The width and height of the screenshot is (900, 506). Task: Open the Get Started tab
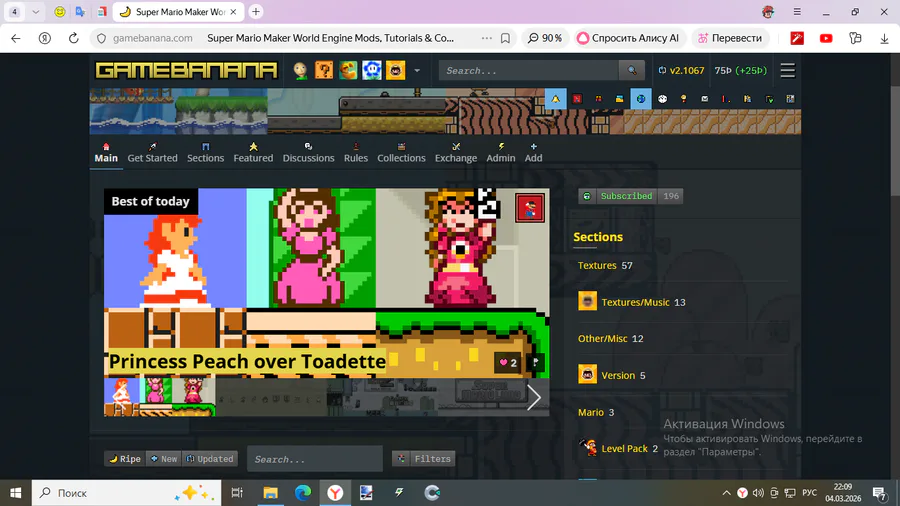click(x=152, y=153)
